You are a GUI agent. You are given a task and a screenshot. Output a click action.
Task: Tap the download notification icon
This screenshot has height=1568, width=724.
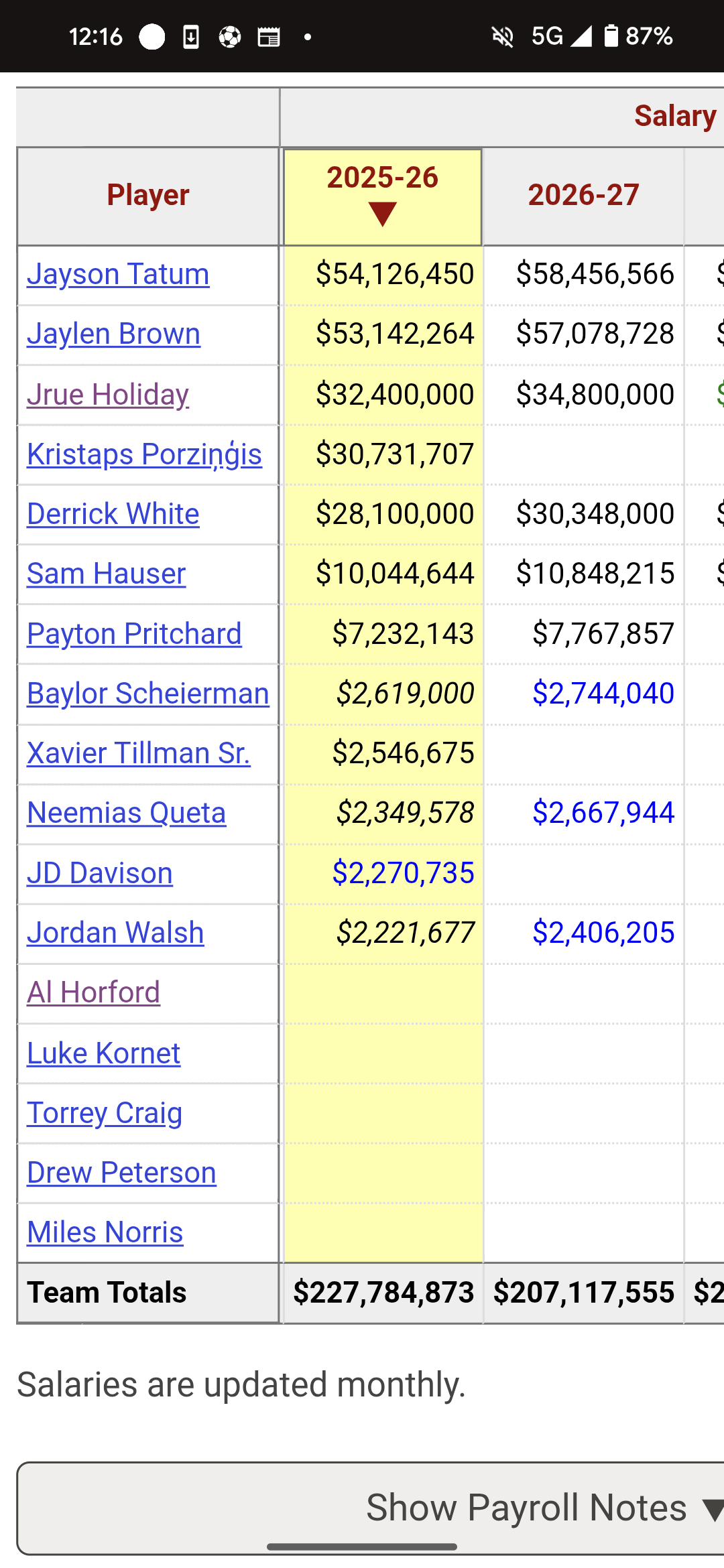point(191,37)
